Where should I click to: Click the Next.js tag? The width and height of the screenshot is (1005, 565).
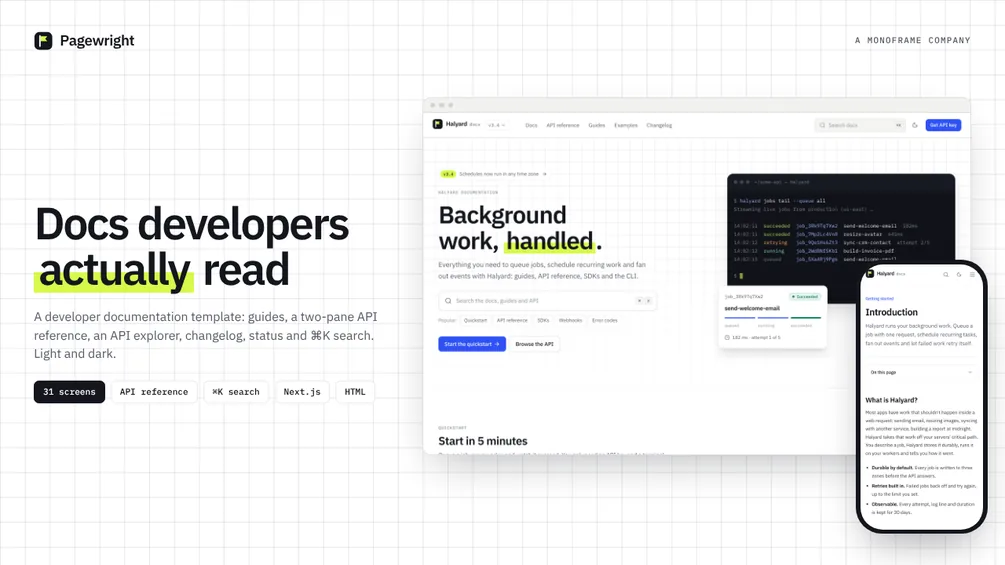point(302,392)
